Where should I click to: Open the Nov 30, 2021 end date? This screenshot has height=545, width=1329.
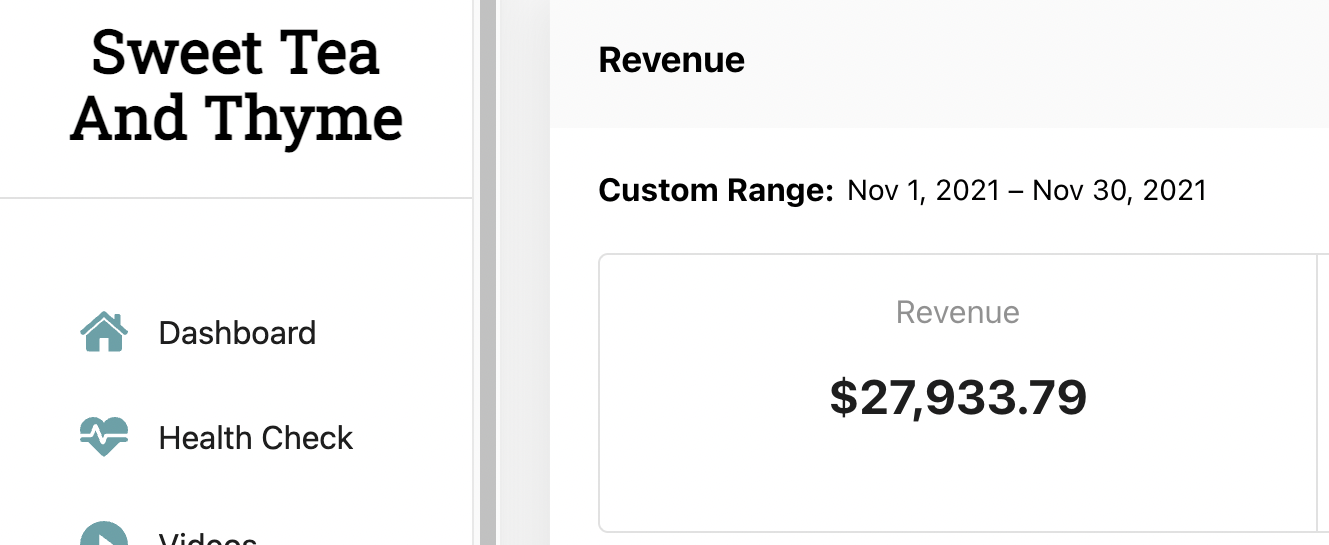(x=1120, y=190)
